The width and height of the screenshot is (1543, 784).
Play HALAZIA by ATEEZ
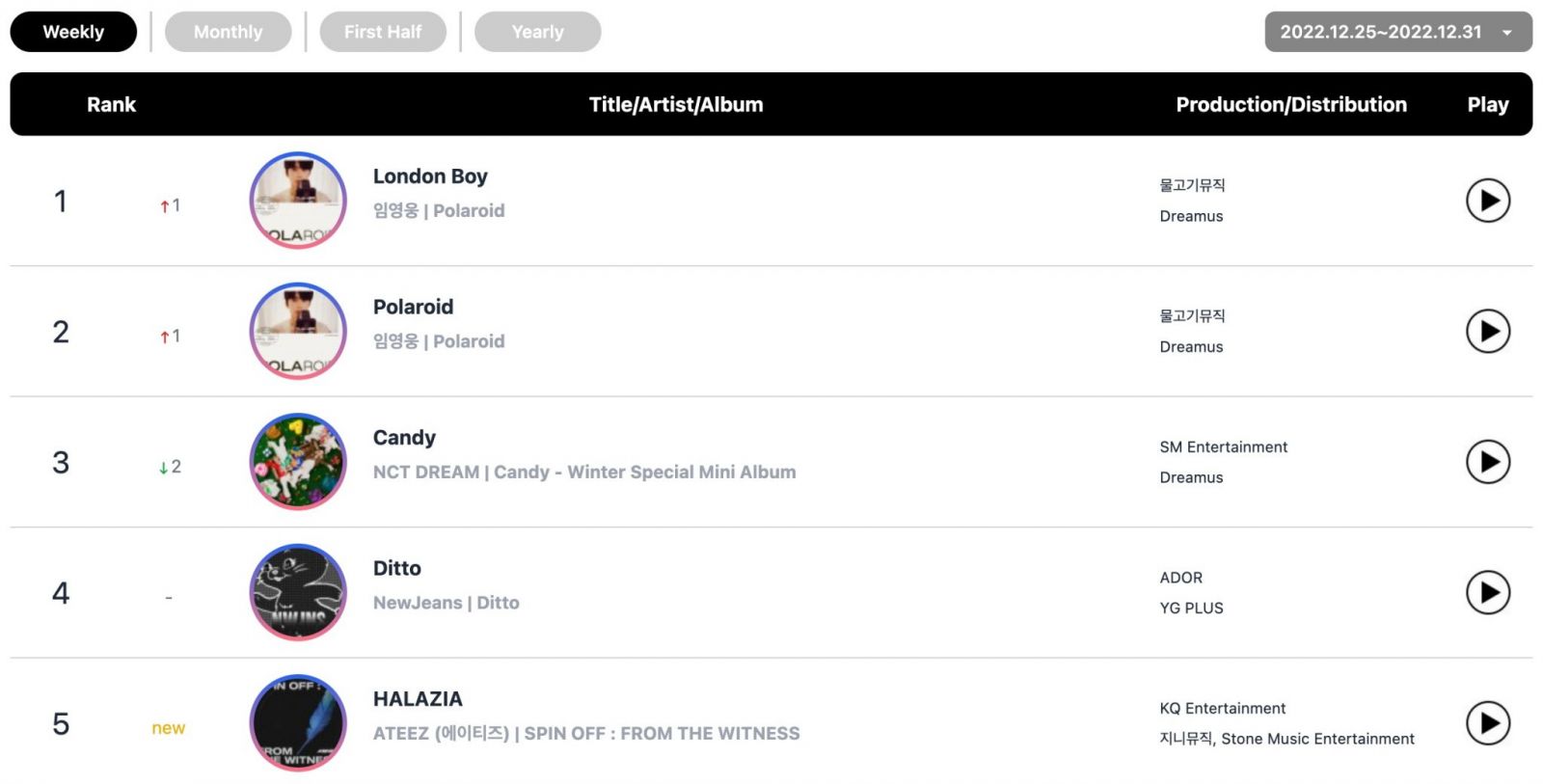click(1488, 723)
